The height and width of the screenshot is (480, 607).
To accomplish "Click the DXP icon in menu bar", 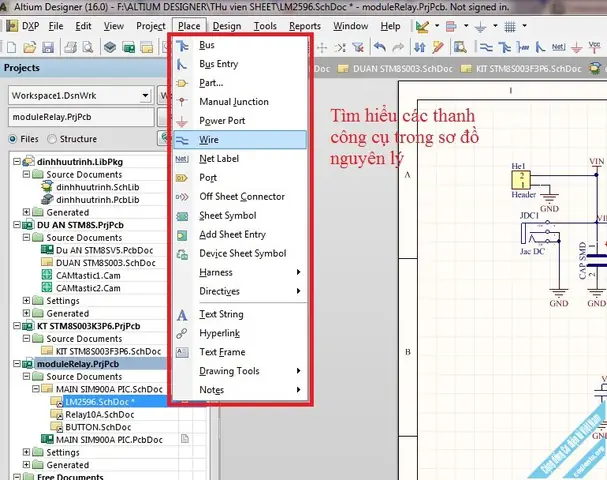I will pos(12,26).
